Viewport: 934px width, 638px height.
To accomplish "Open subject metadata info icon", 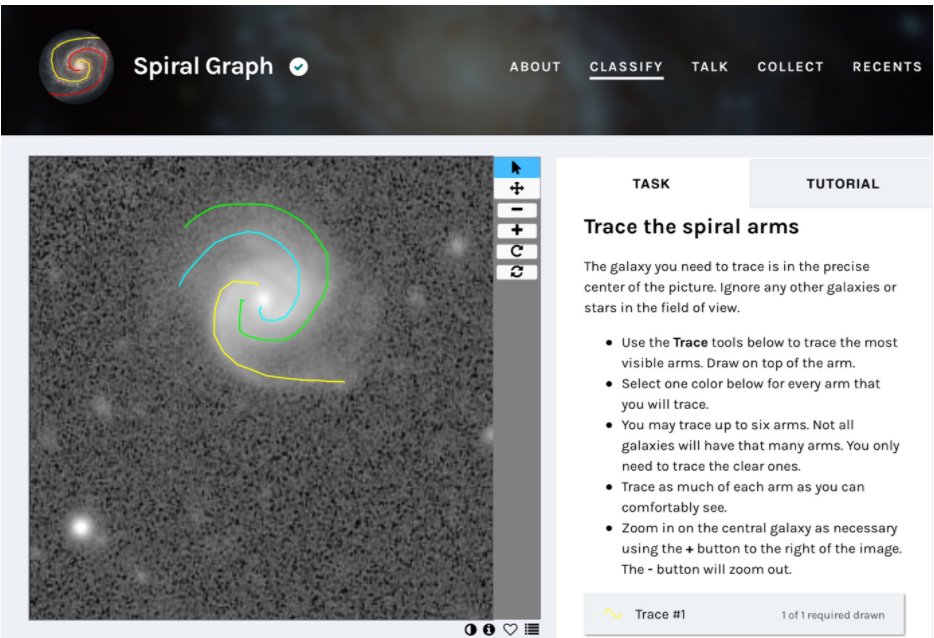I will click(489, 629).
